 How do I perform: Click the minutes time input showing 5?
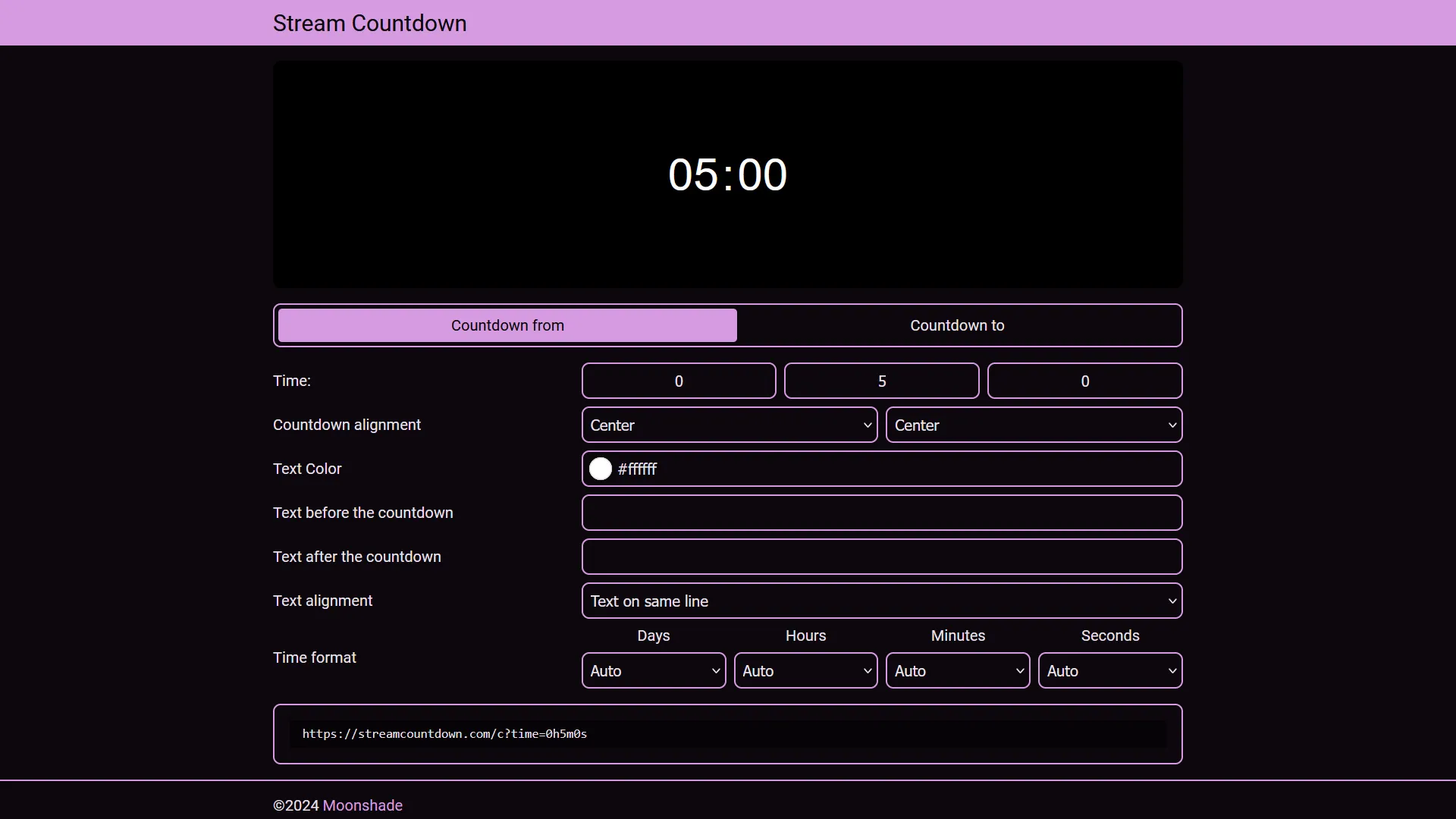click(881, 381)
